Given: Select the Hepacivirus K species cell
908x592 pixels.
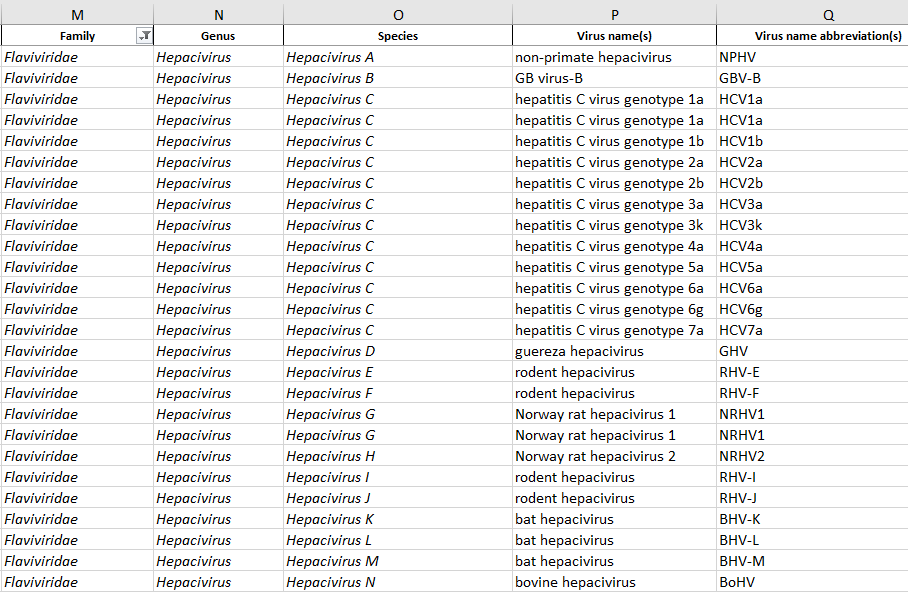Looking at the screenshot, I should tap(398, 519).
